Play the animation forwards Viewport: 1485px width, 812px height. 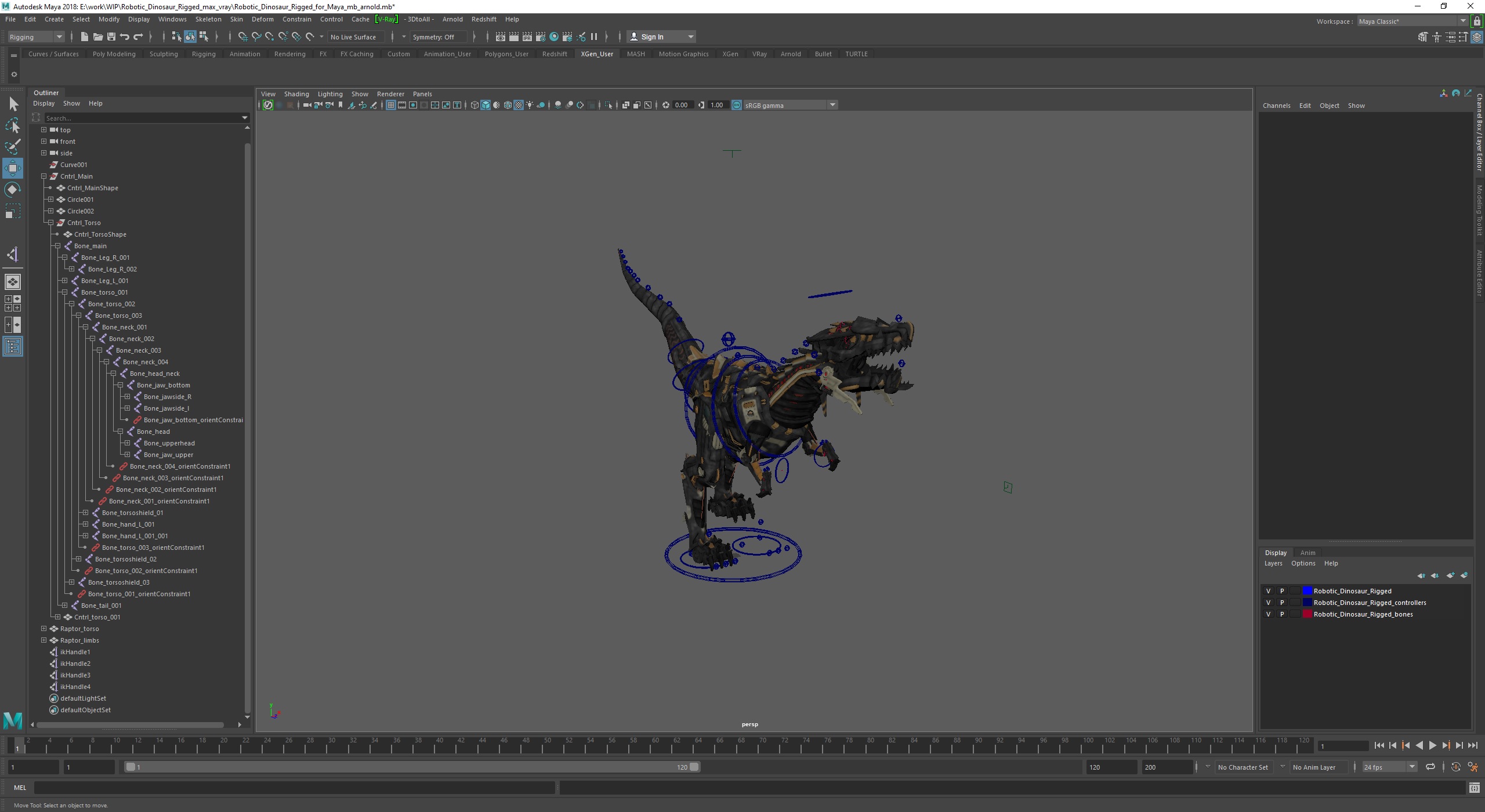pyautogui.click(x=1432, y=746)
